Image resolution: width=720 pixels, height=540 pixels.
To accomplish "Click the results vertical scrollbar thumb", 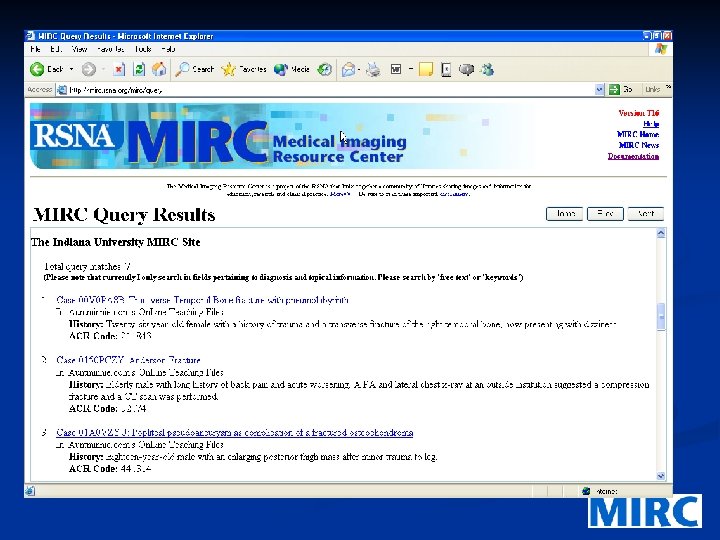I will (x=661, y=316).
